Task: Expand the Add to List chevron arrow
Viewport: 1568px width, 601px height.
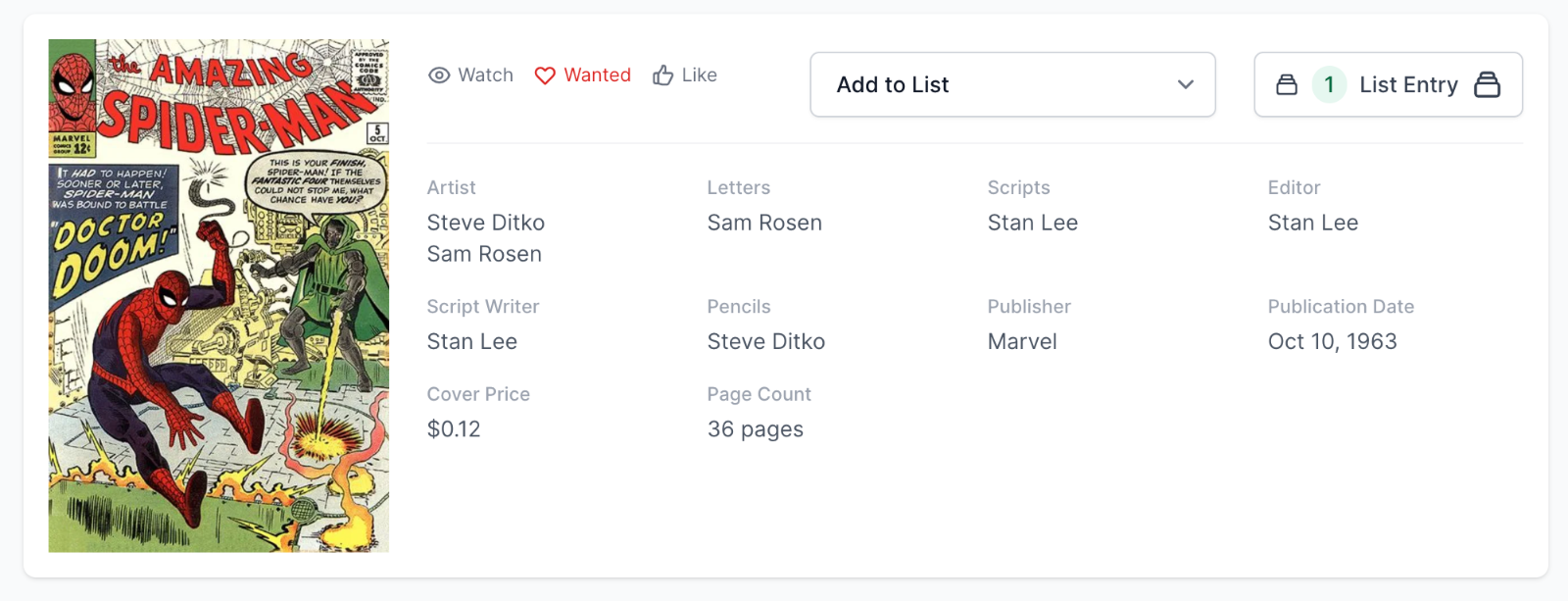Action: tap(1186, 85)
